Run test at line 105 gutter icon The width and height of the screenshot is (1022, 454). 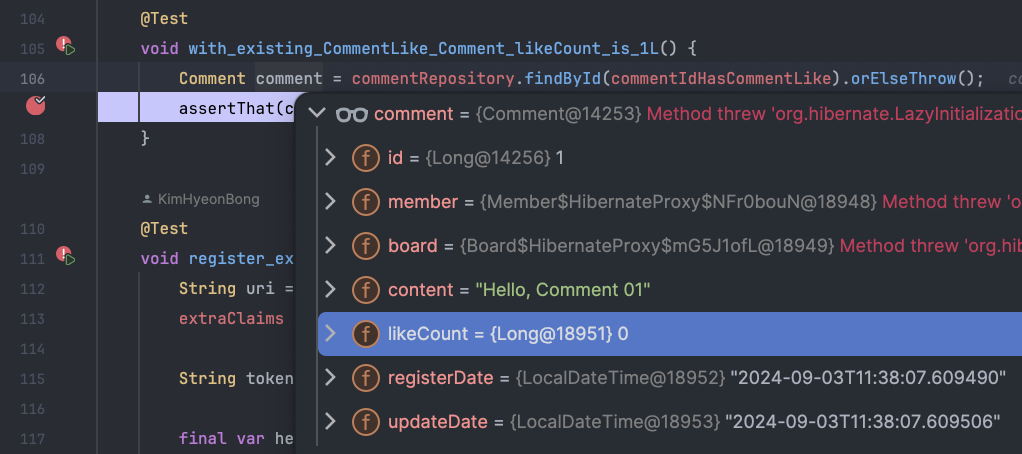click(x=66, y=46)
